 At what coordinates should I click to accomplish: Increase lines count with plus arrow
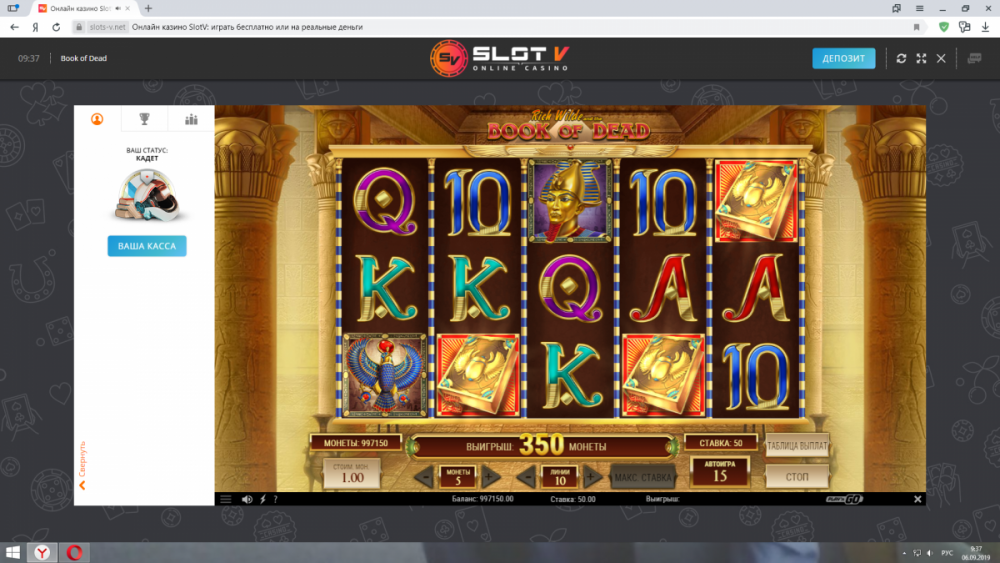coord(591,476)
